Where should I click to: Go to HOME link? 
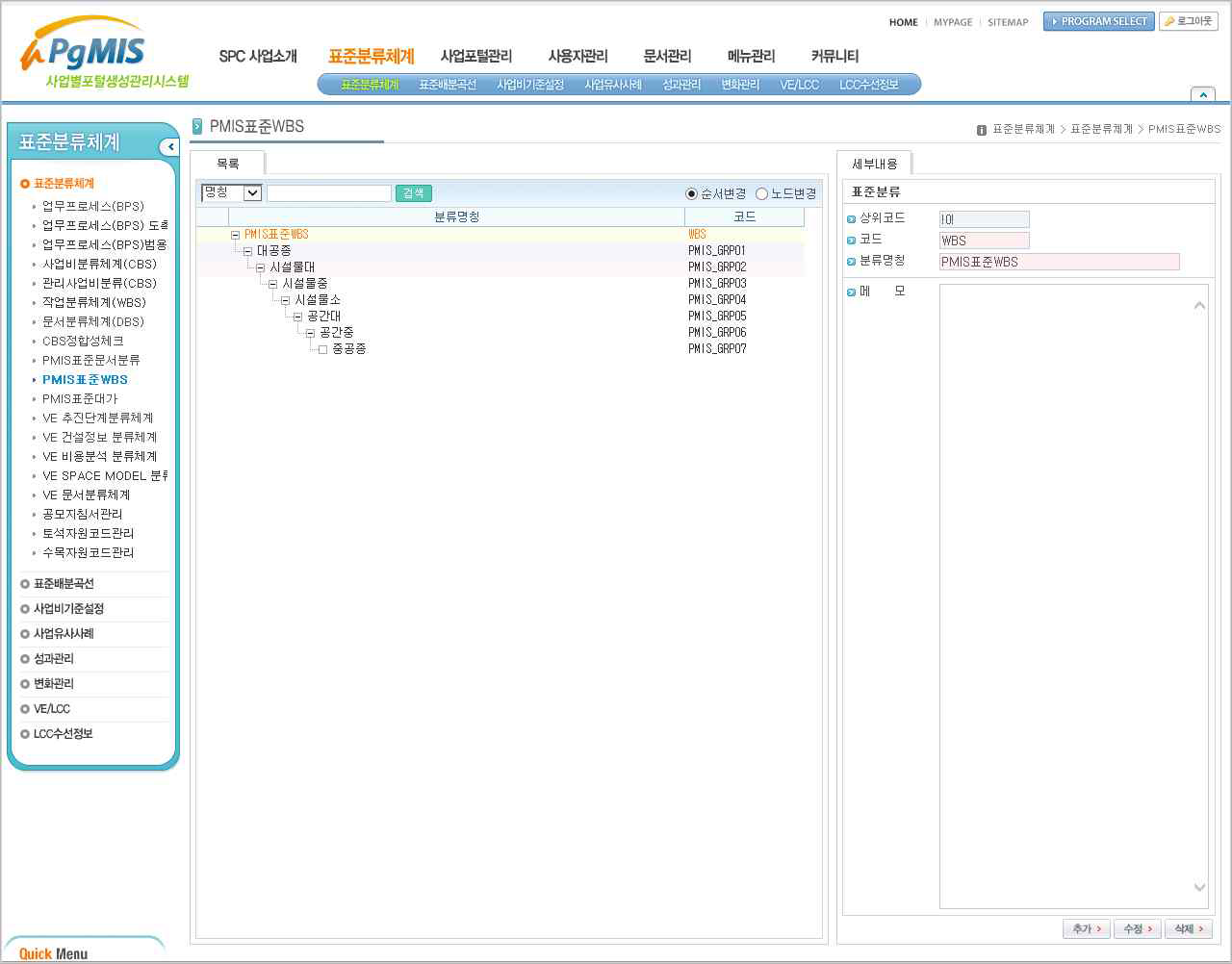pyautogui.click(x=904, y=22)
